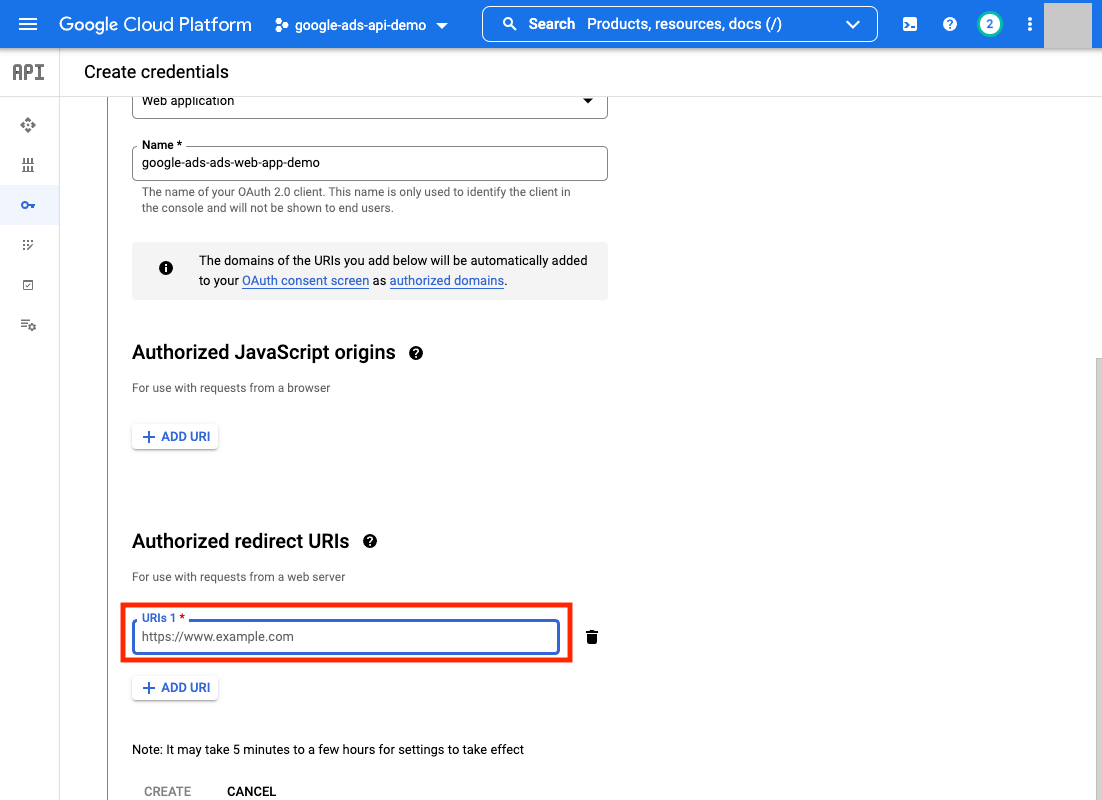1102x800 pixels.
Task: Click the page vertical scrollbar
Action: tap(1098, 579)
